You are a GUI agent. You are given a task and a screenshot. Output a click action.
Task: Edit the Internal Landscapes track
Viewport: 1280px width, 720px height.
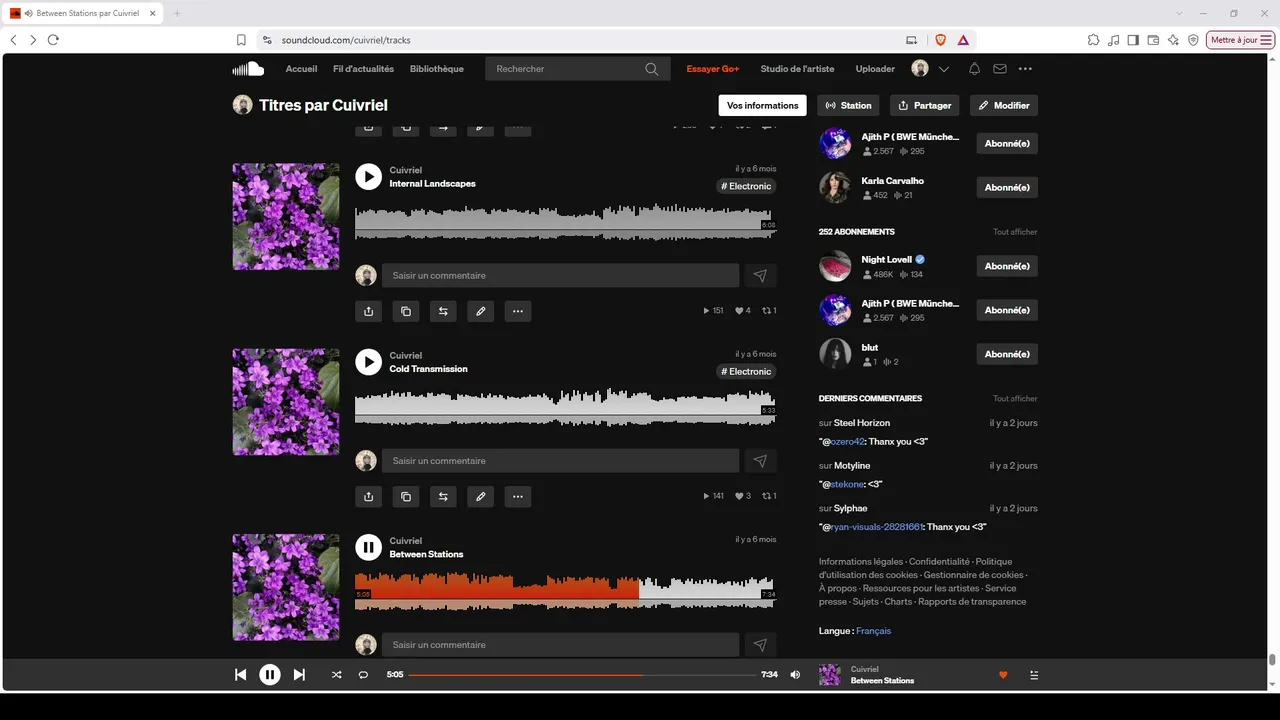[481, 311]
